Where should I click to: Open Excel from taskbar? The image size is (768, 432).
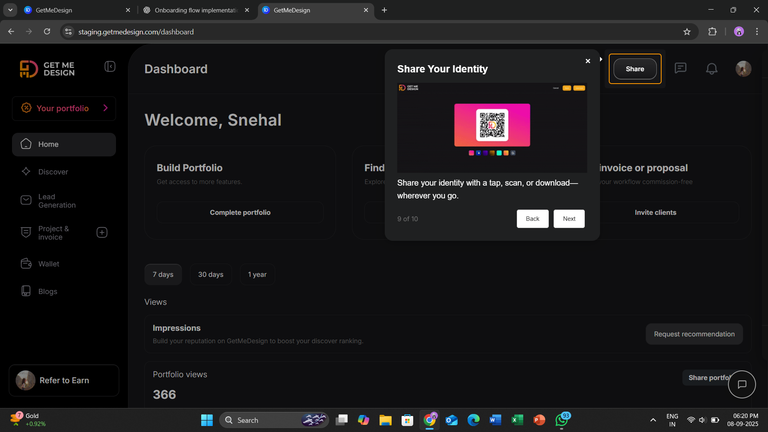click(x=517, y=420)
